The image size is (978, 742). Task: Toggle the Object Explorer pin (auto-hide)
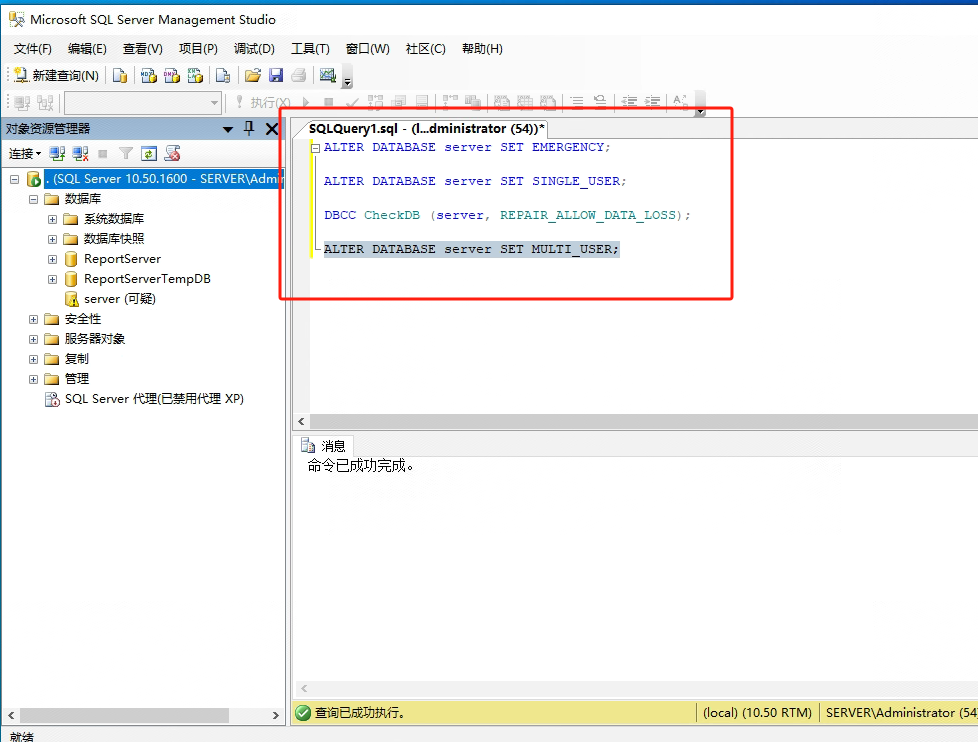pos(249,128)
